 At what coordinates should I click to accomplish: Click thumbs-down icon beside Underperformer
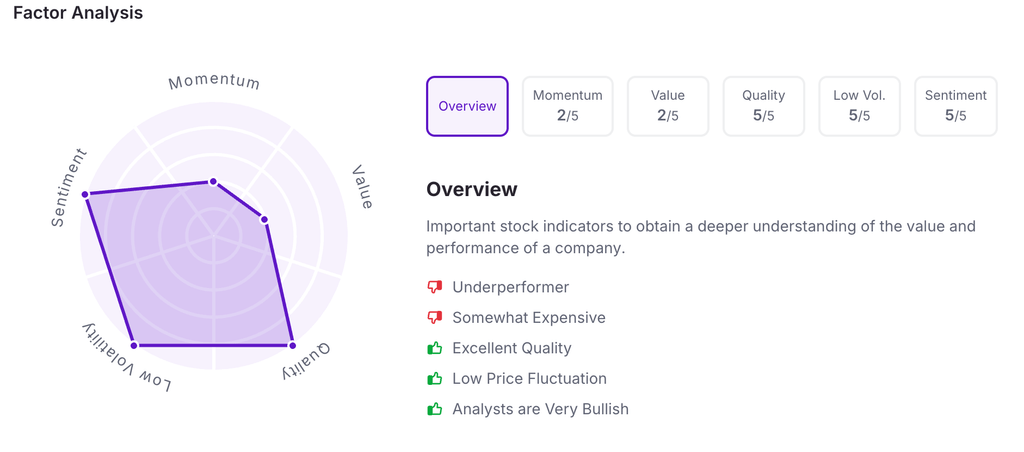tap(434, 287)
